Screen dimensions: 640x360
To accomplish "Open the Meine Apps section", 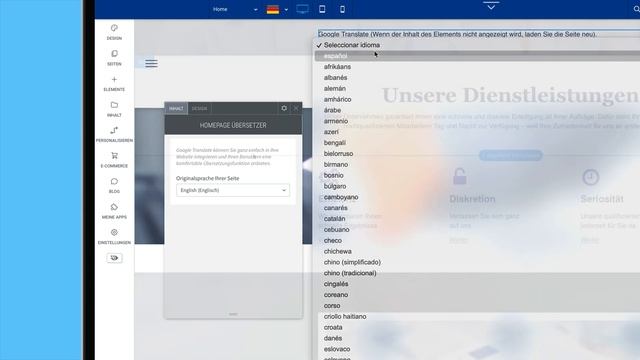I will pos(114,211).
